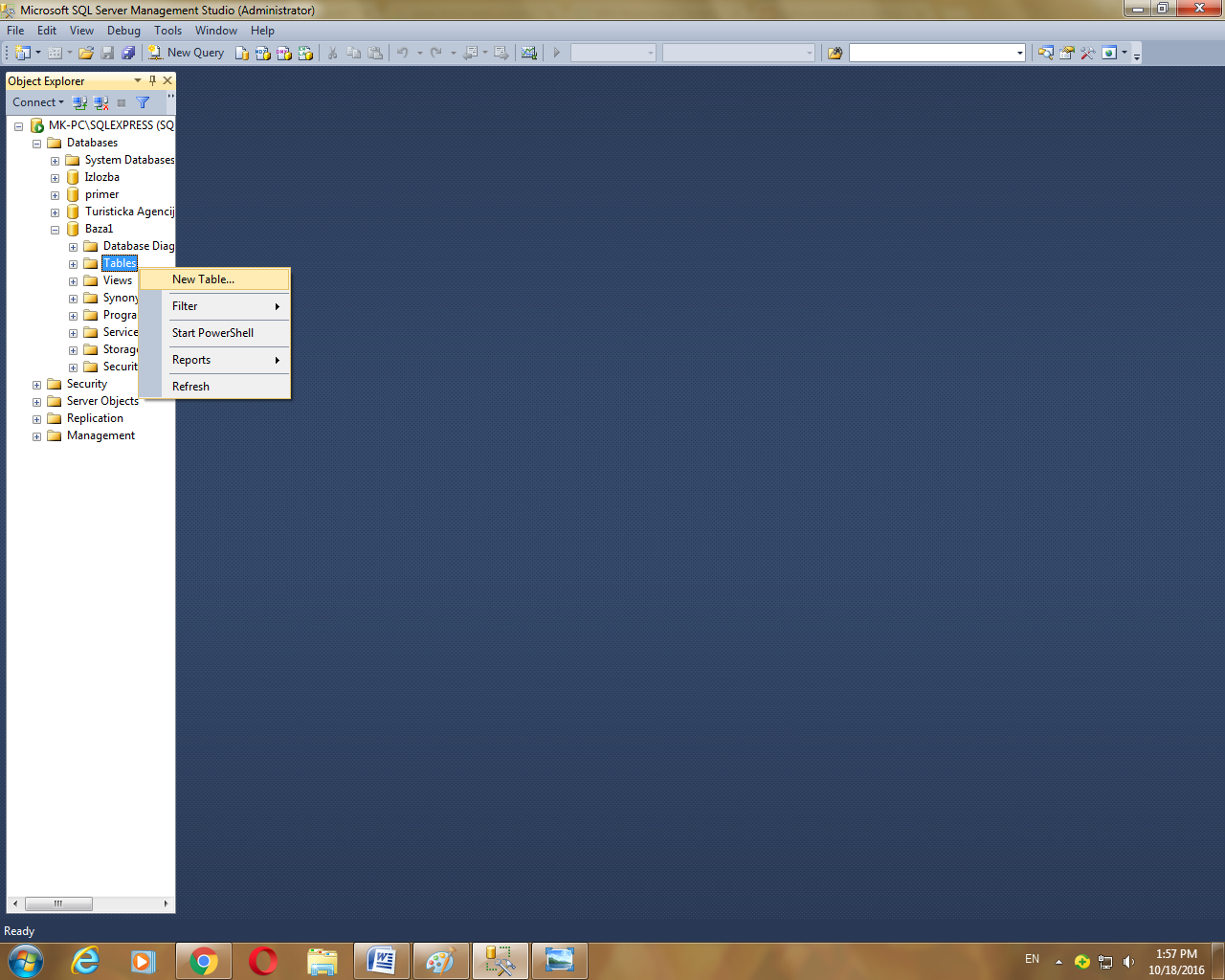Collapse the Baza1 database node
Screen dimensions: 1225x980
tap(55, 229)
